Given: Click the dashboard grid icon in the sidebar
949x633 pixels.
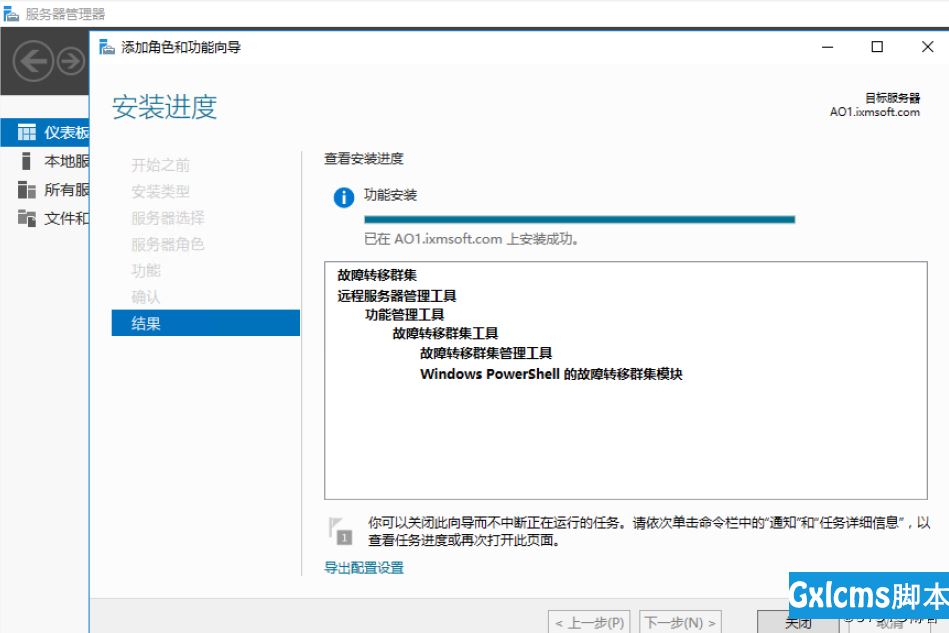Looking at the screenshot, I should click(26, 132).
